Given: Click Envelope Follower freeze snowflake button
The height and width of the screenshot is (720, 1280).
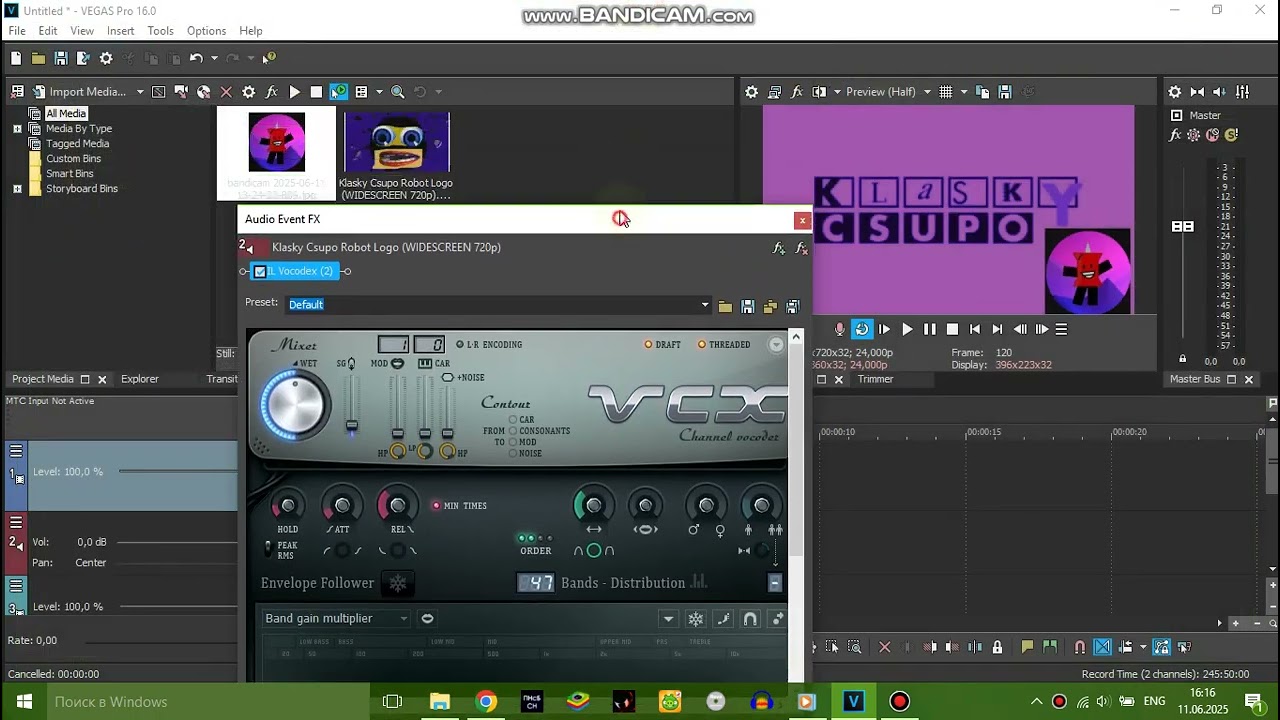Looking at the screenshot, I should click(x=398, y=583).
